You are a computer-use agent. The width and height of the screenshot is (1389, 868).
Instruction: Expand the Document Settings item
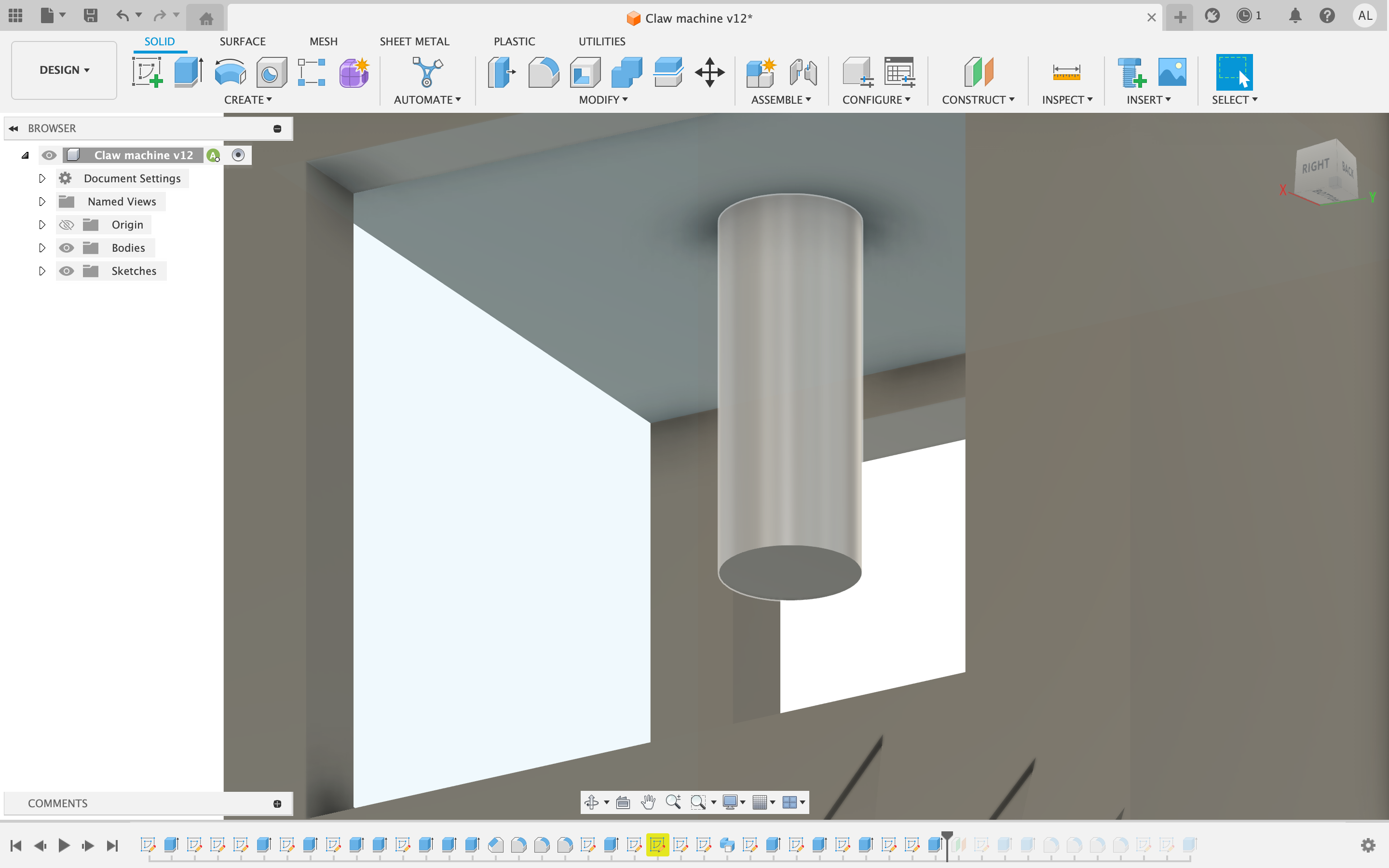42,178
